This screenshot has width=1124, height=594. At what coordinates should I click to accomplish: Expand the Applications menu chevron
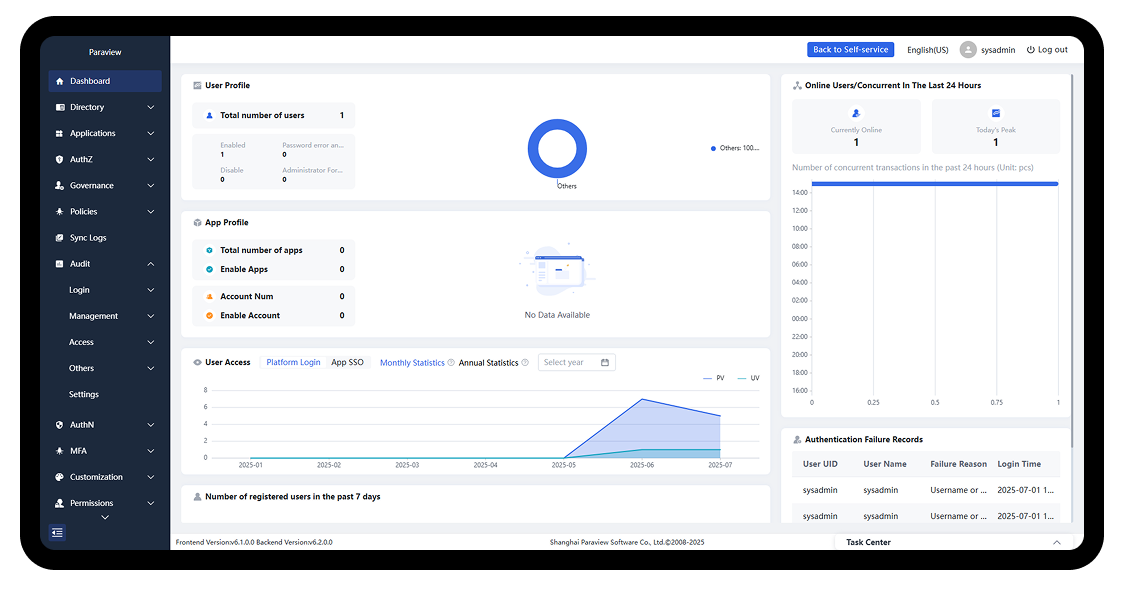coord(151,133)
